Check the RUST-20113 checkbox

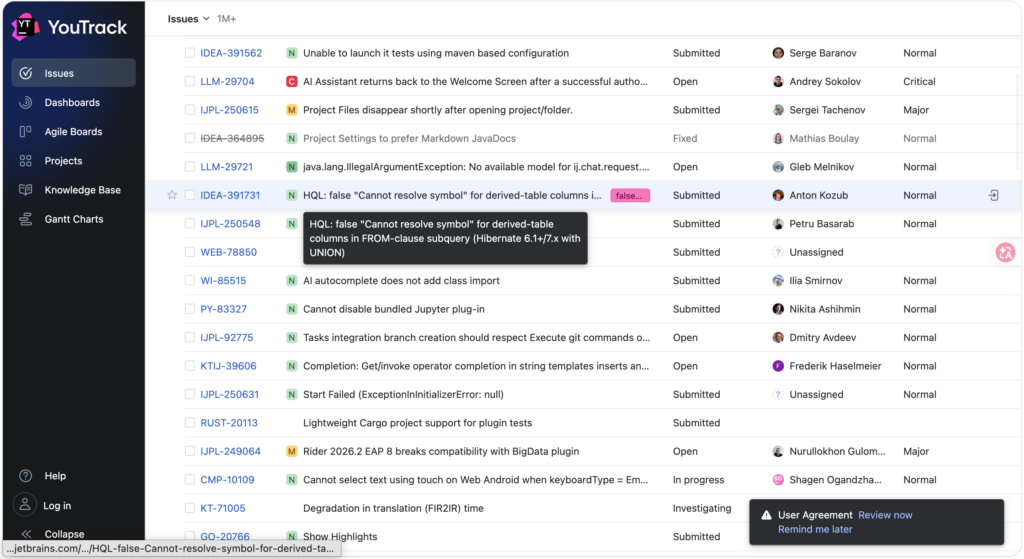pyautogui.click(x=189, y=423)
